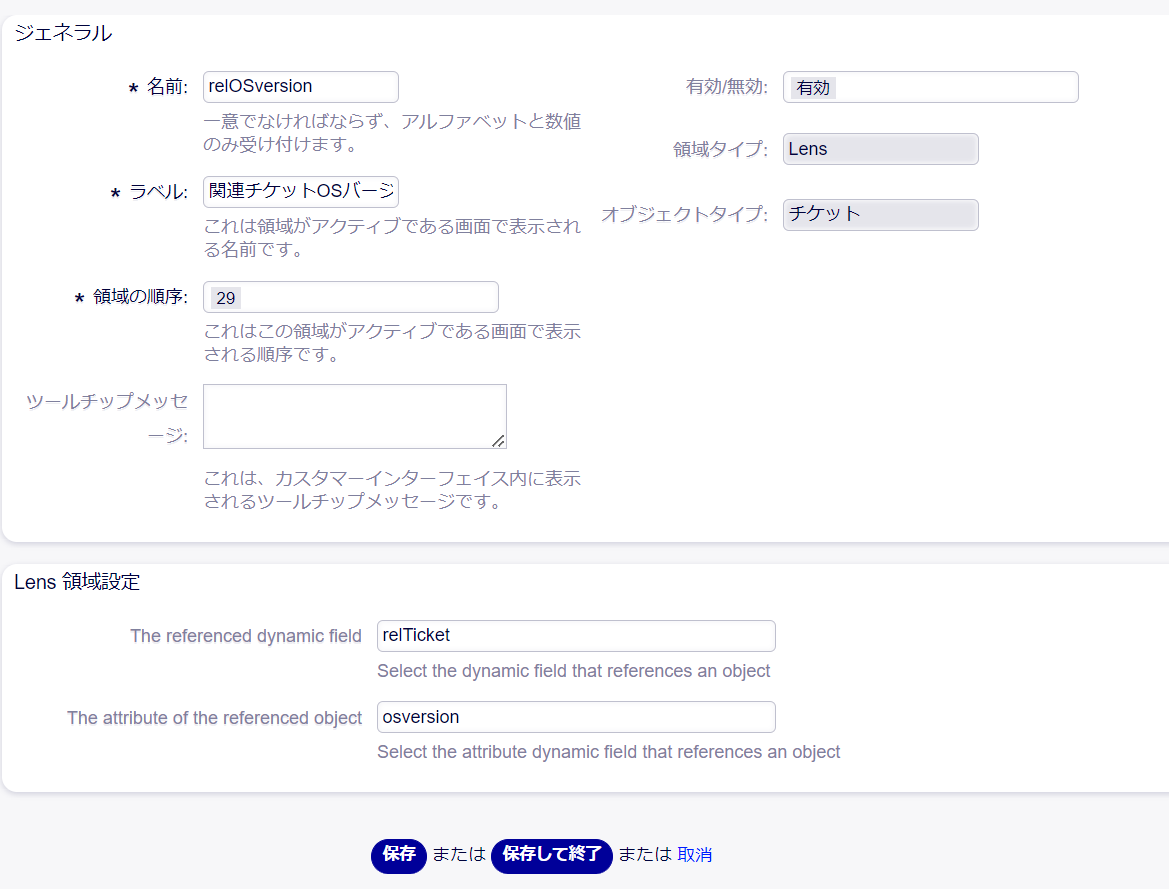This screenshot has height=889, width=1169.
Task: Click the hint text starting 一意でなければならず
Action: [x=392, y=133]
